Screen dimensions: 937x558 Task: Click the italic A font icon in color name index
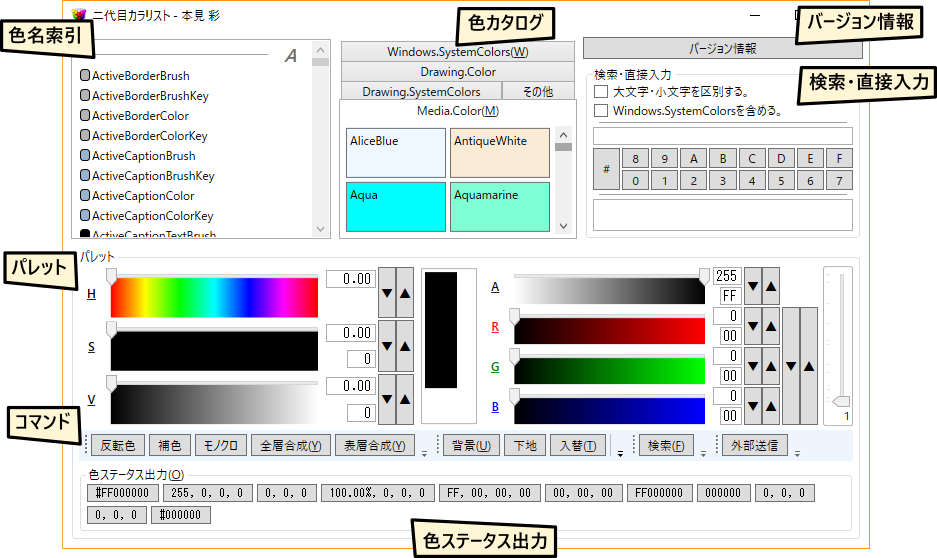coord(291,56)
